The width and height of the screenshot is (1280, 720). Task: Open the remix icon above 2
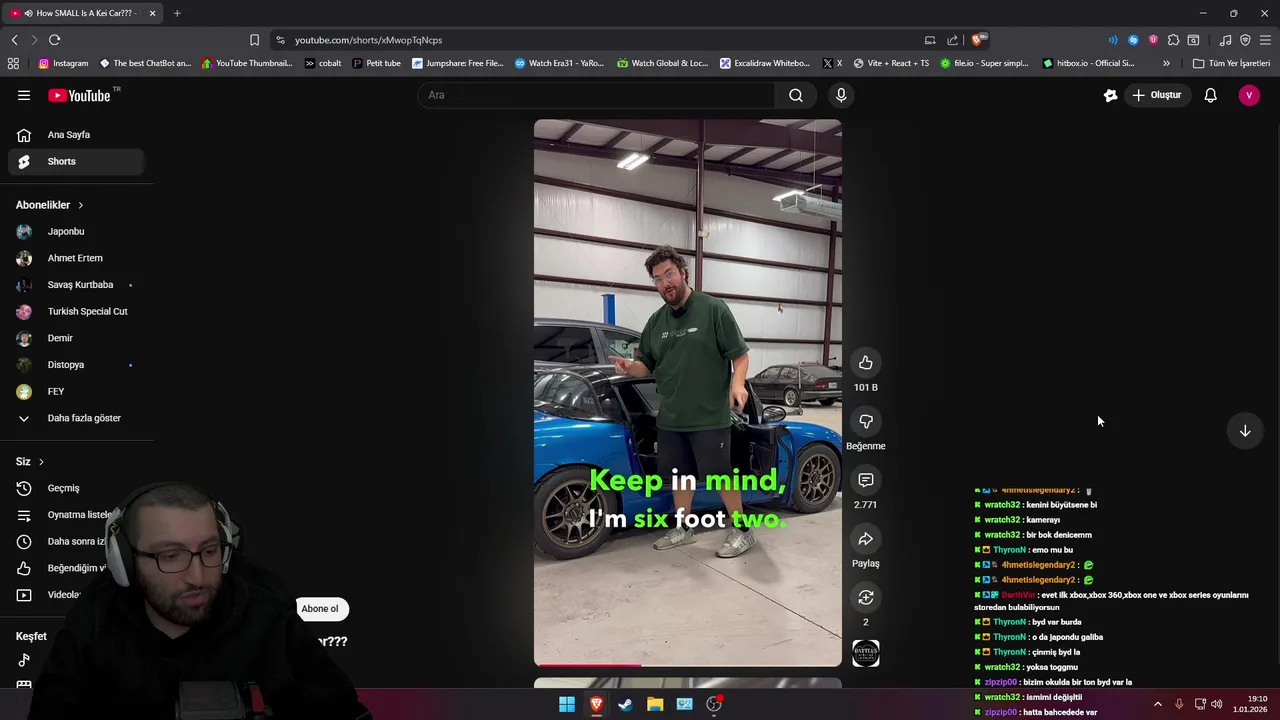coord(866,598)
